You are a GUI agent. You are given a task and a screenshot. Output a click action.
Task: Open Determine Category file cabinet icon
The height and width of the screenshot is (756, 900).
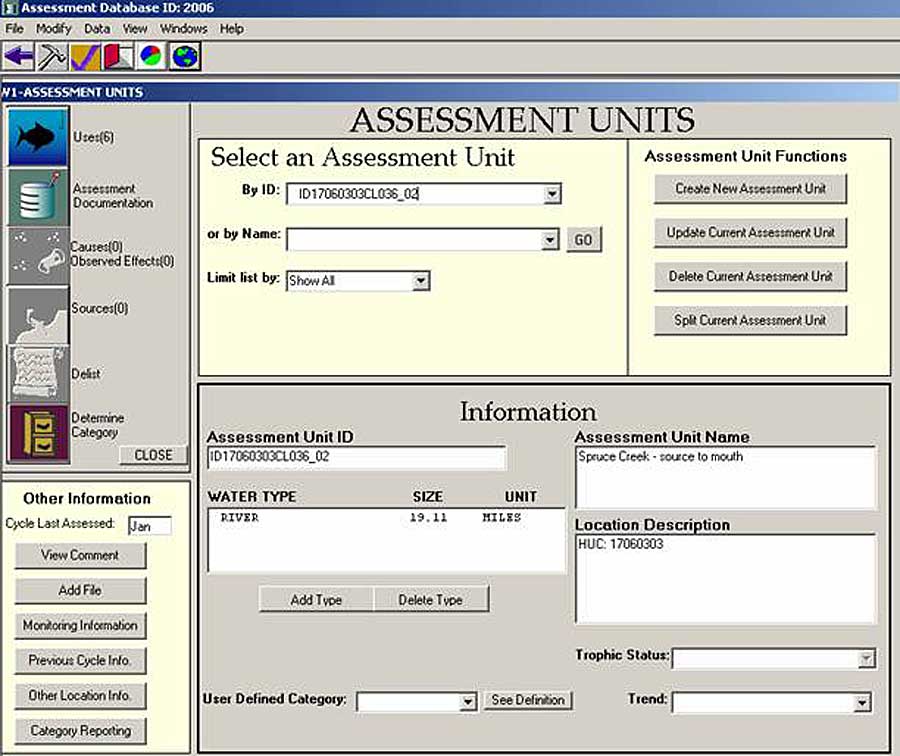38,433
